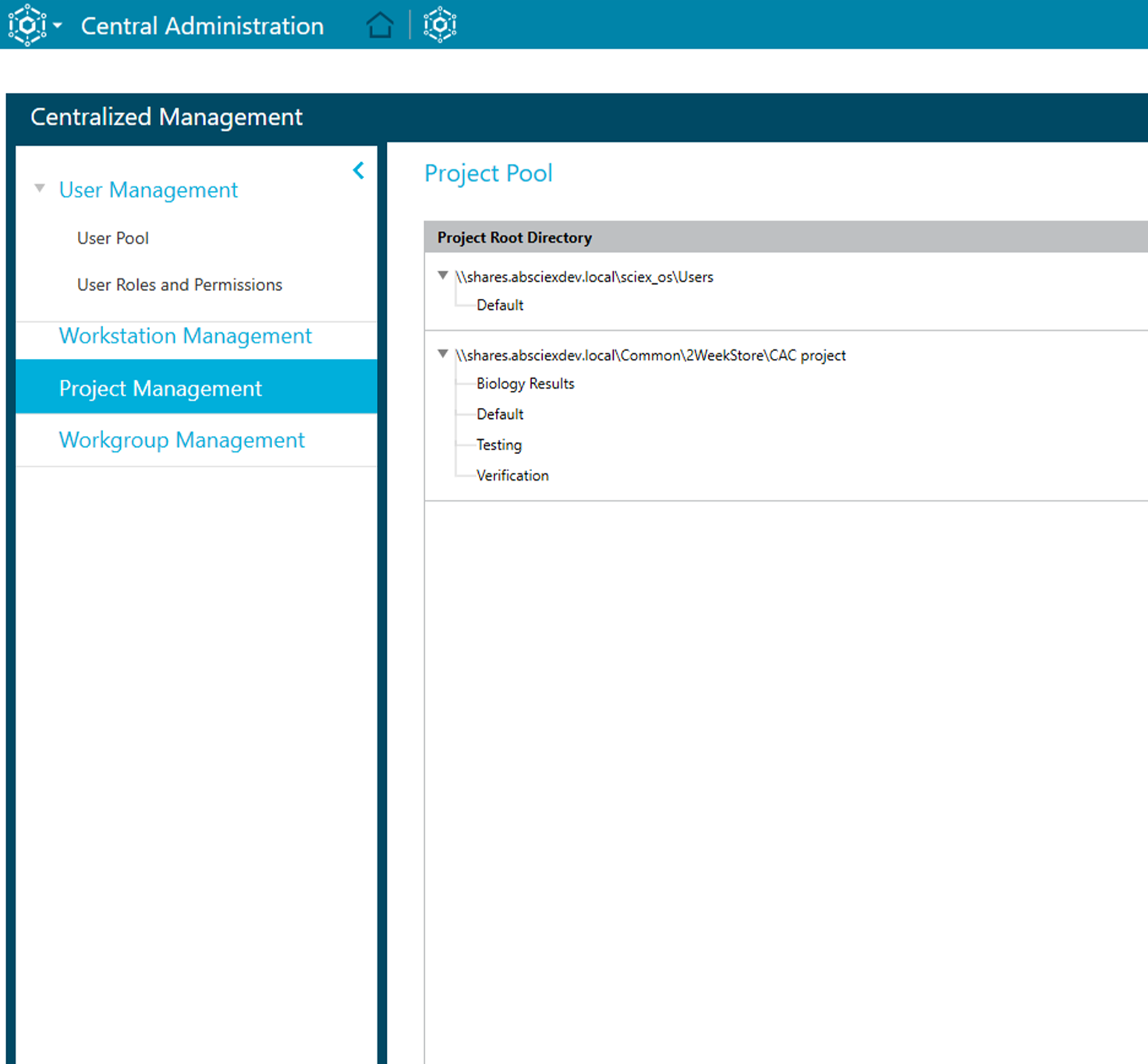Collapse the left navigation panel chevron
This screenshot has width=1148, height=1064.
(359, 170)
